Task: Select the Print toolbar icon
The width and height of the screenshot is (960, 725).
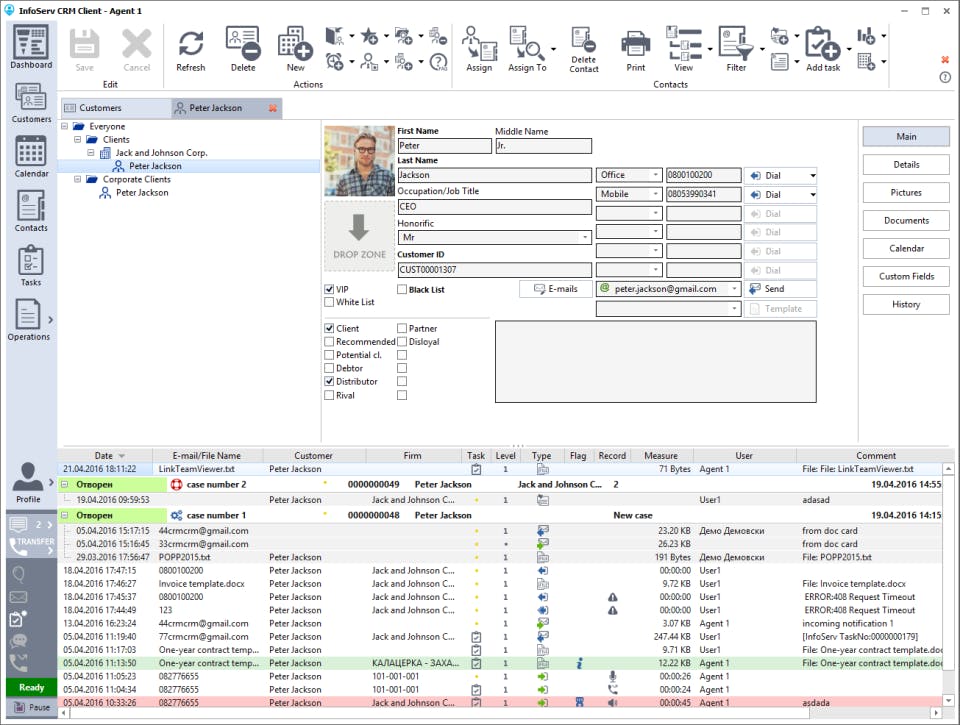Action: 636,50
